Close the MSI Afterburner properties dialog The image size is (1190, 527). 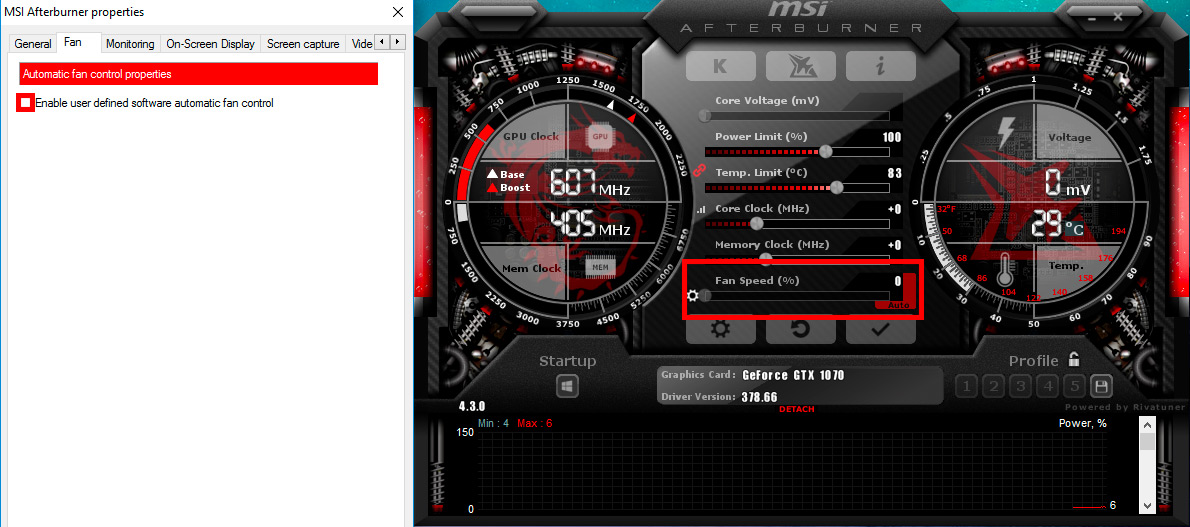coord(397,12)
